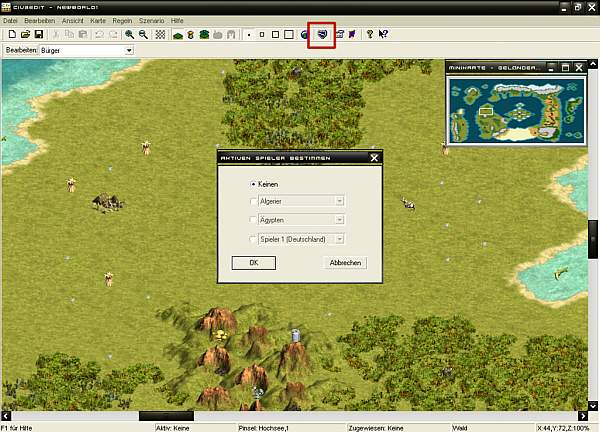Viewport: 600px width, 432px height.
Task: Zoom out with the magnifier minus icon
Action: pyautogui.click(x=143, y=34)
